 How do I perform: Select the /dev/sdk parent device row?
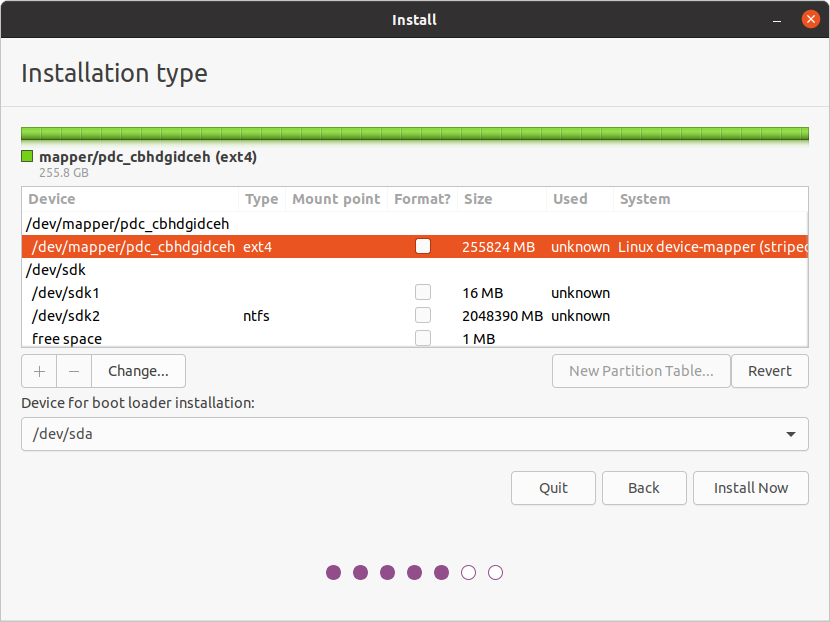[x=414, y=269]
